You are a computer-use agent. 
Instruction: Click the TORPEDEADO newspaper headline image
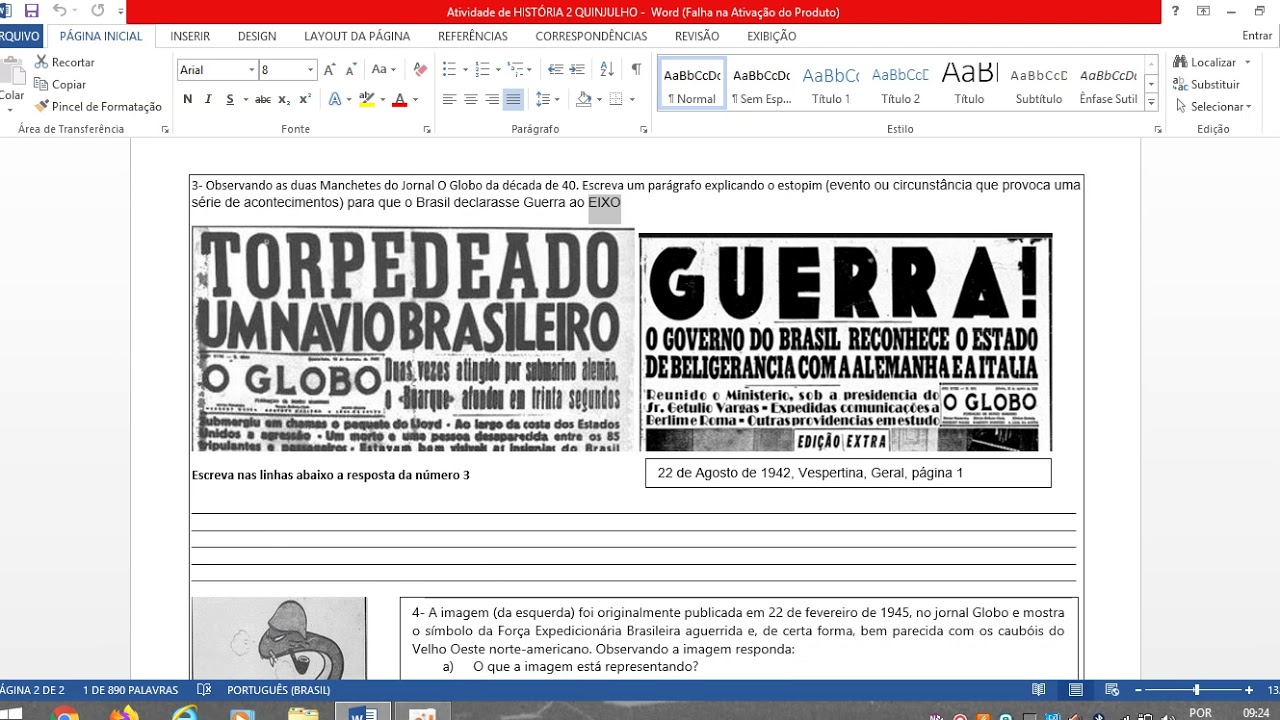point(413,339)
